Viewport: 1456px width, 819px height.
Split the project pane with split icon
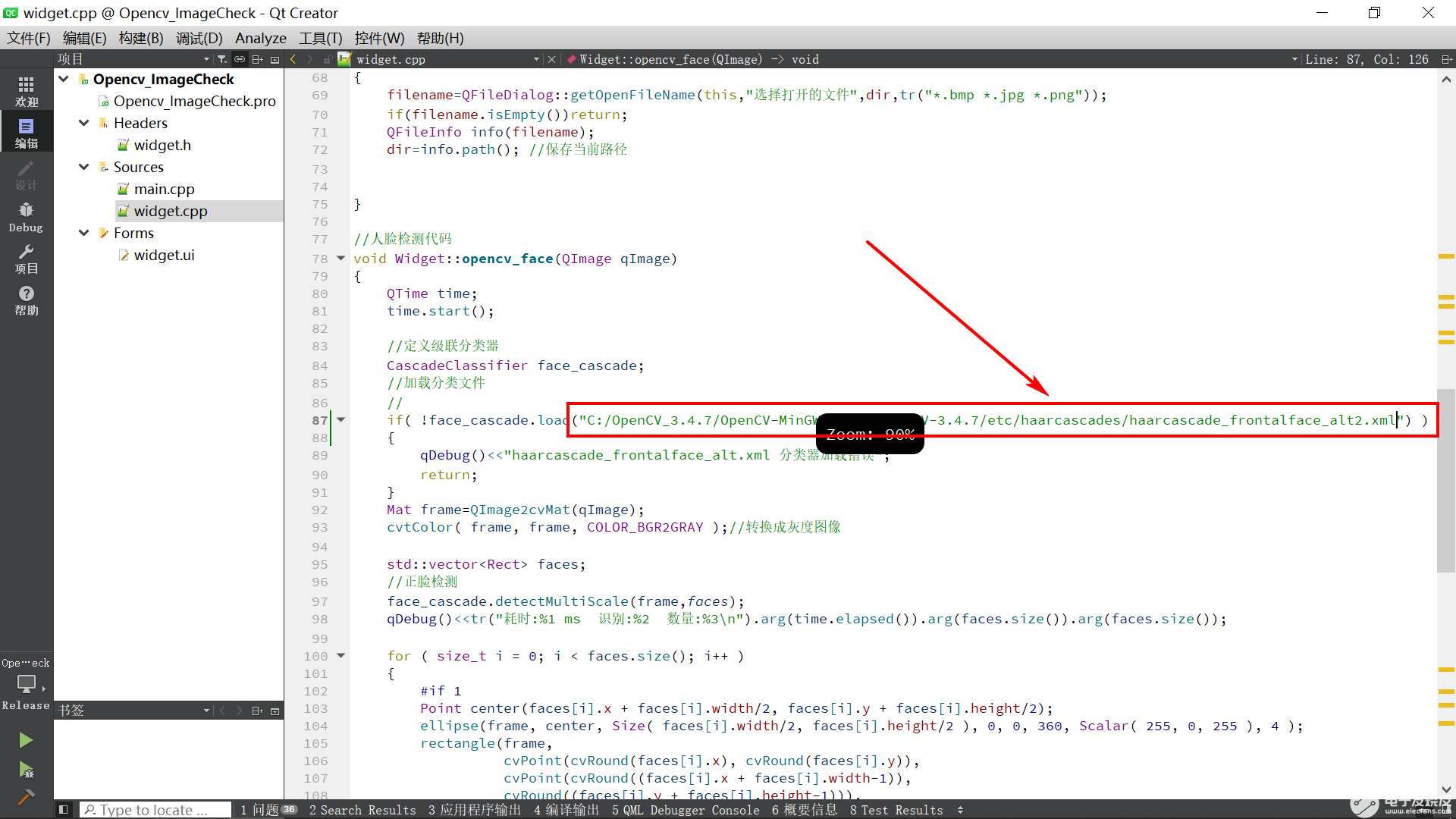[x=258, y=59]
